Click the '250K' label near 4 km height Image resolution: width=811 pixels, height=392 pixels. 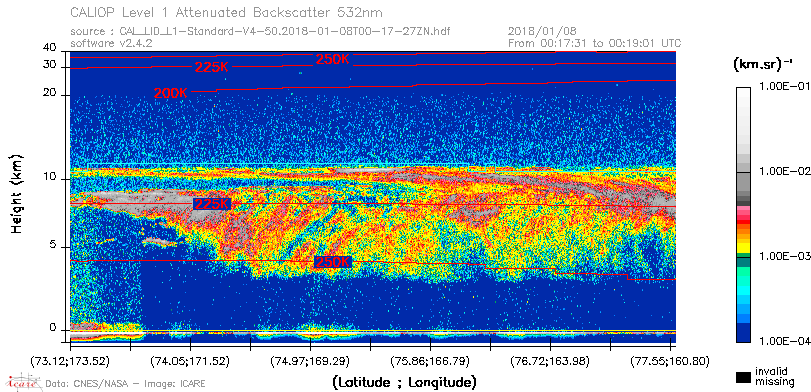333,262
